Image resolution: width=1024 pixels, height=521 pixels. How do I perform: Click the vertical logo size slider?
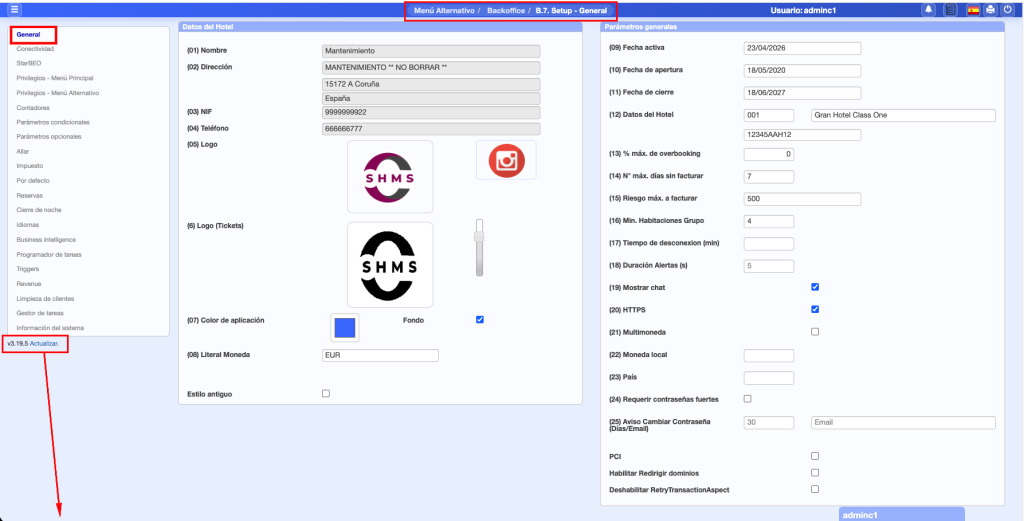pos(480,246)
